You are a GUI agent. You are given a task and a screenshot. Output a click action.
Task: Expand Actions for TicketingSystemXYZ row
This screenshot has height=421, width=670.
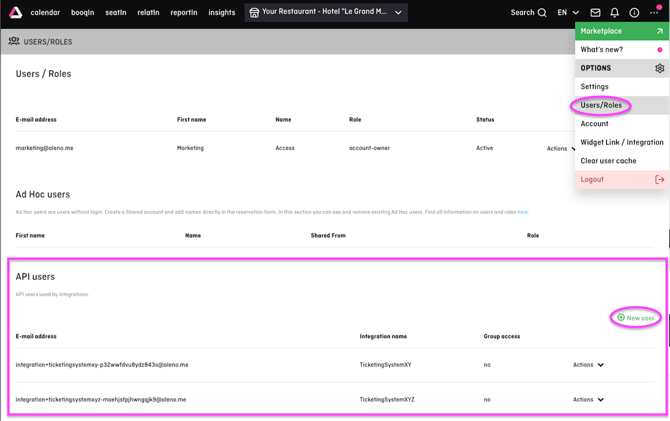[588, 399]
